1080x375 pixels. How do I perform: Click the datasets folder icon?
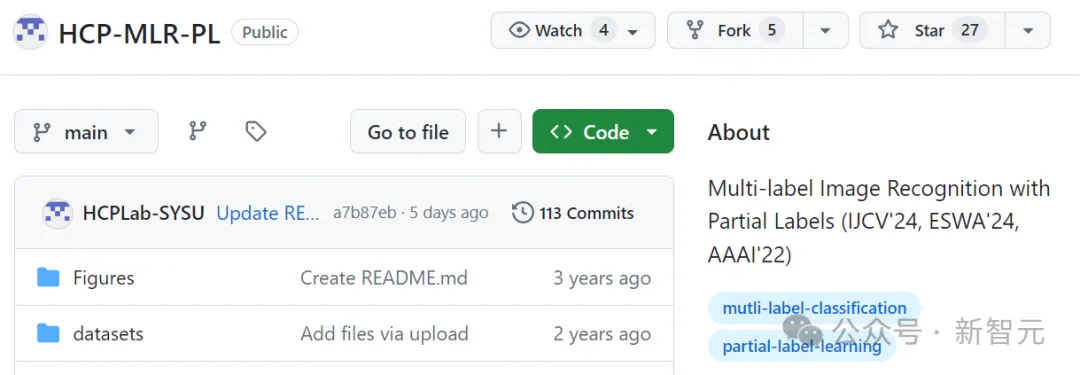click(x=48, y=334)
